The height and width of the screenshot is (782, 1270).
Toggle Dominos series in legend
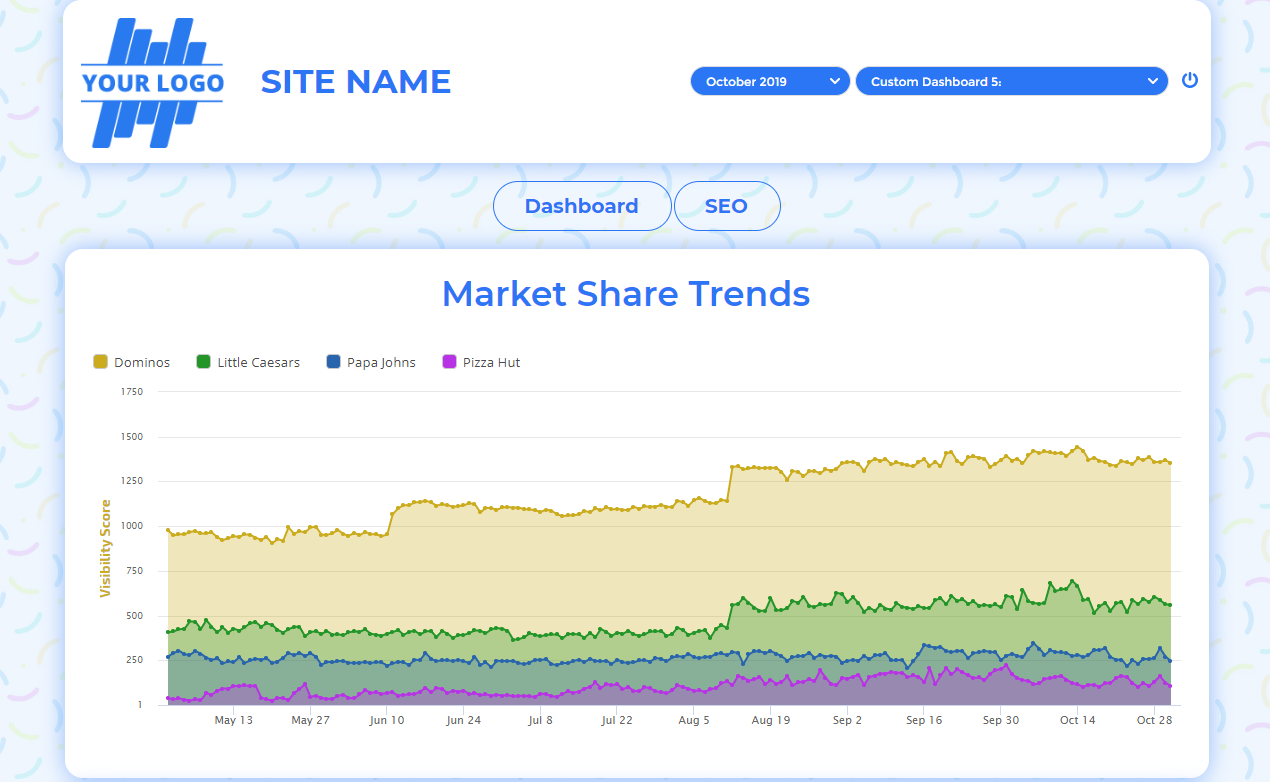tap(142, 362)
